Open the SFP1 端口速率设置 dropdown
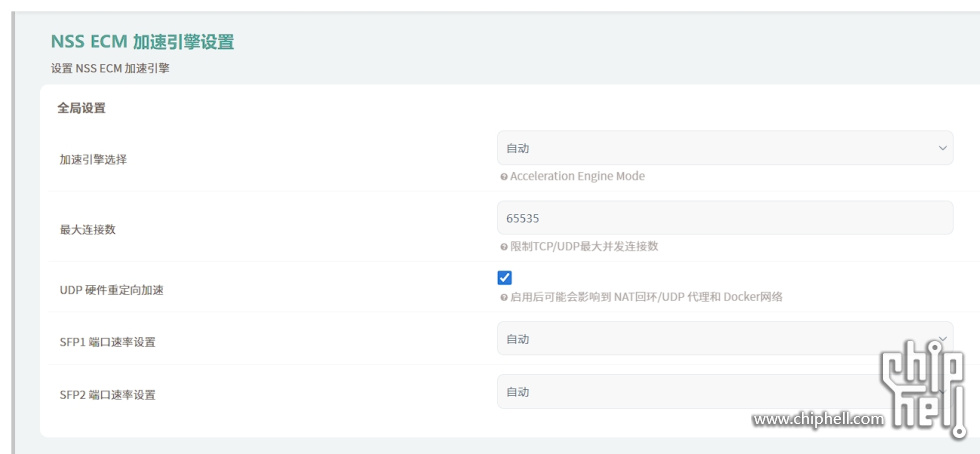The image size is (980, 454). [725, 338]
